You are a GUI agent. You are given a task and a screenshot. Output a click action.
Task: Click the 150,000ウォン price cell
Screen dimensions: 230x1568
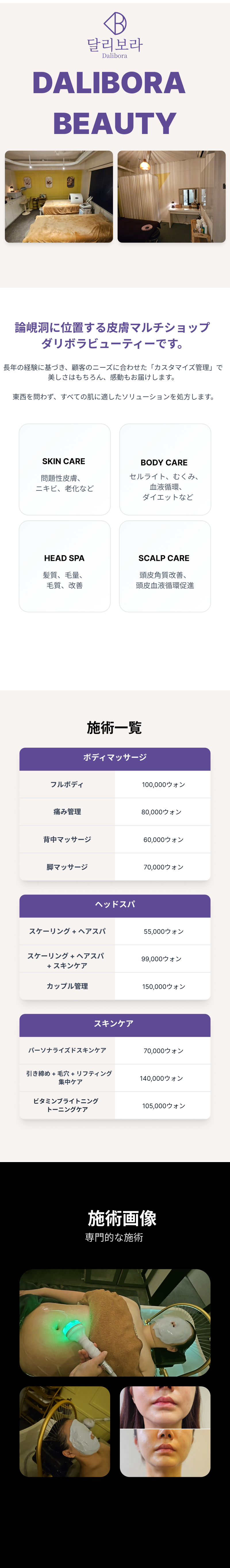[163, 987]
